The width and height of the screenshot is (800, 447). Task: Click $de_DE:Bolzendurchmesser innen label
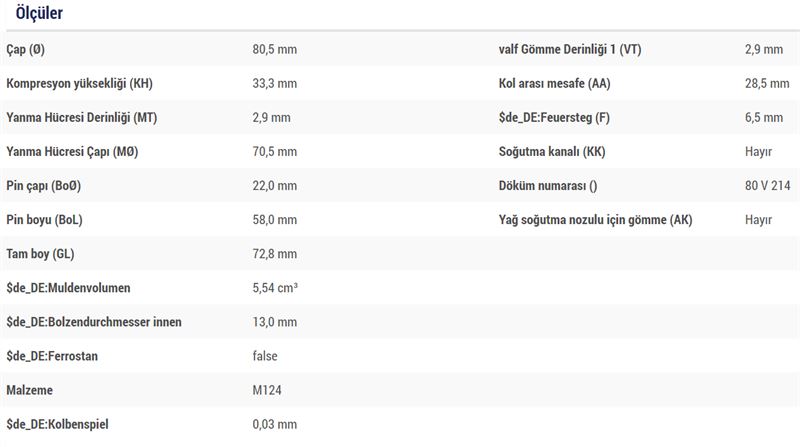94,322
